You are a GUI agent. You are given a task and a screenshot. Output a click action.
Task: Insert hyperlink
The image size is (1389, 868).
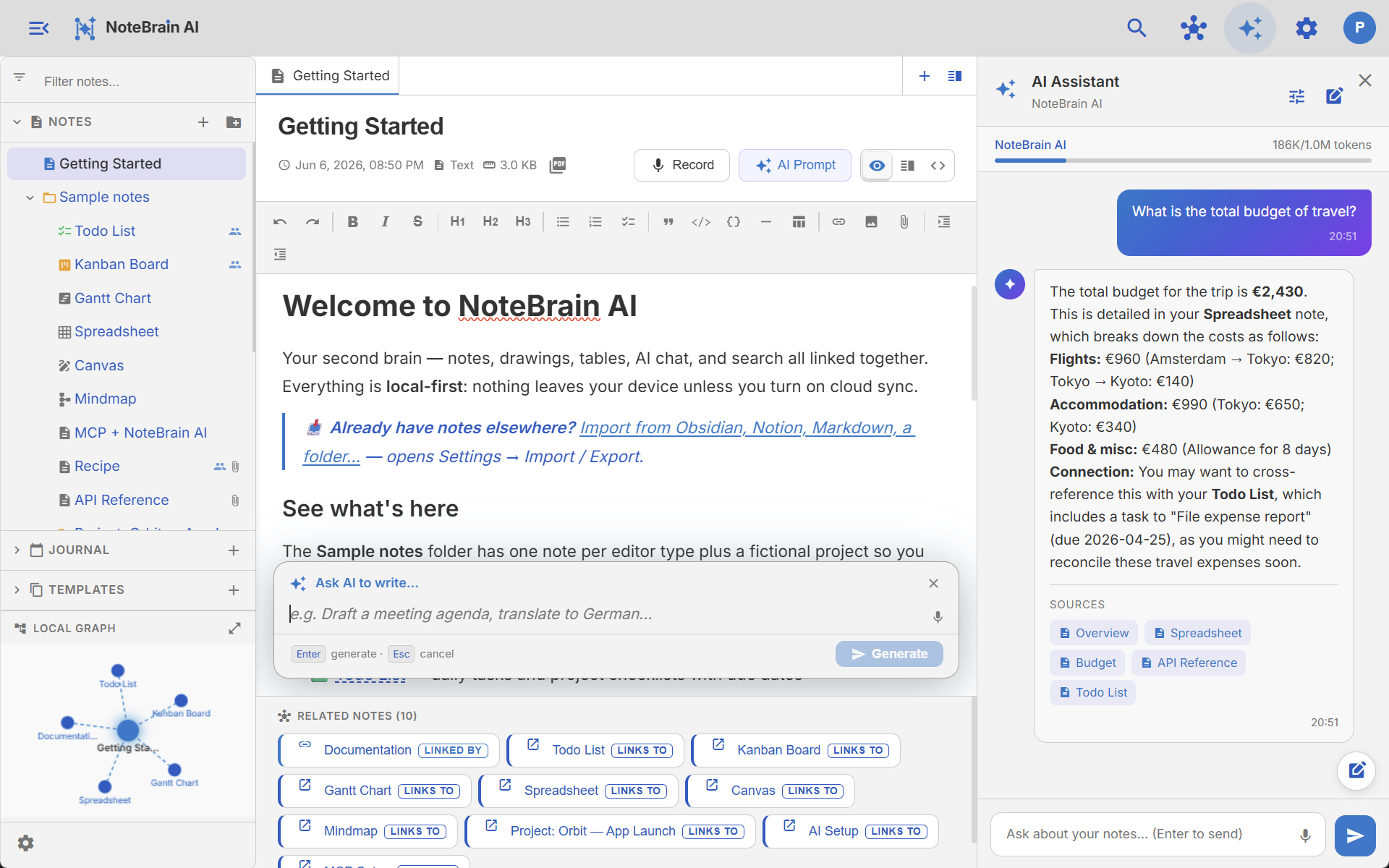point(838,222)
